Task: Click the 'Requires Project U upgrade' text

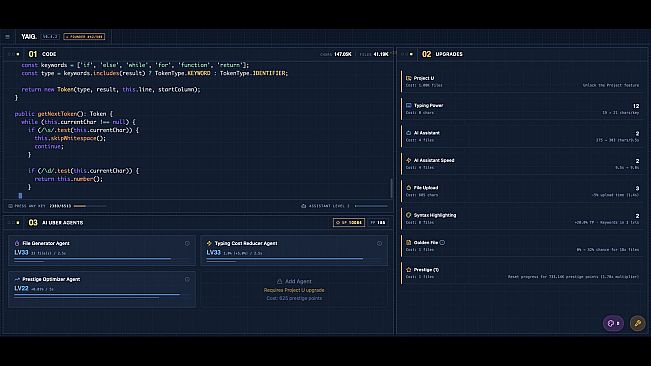Action: point(294,290)
